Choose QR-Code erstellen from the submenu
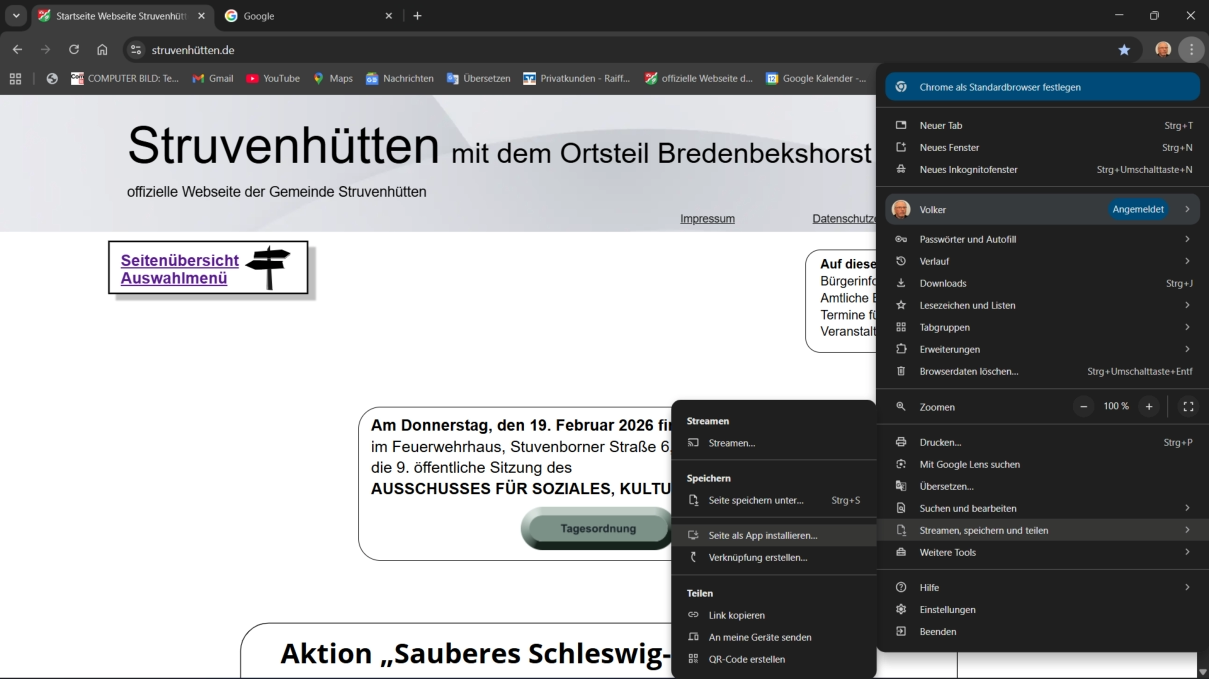The image size is (1209, 679). click(x=746, y=659)
